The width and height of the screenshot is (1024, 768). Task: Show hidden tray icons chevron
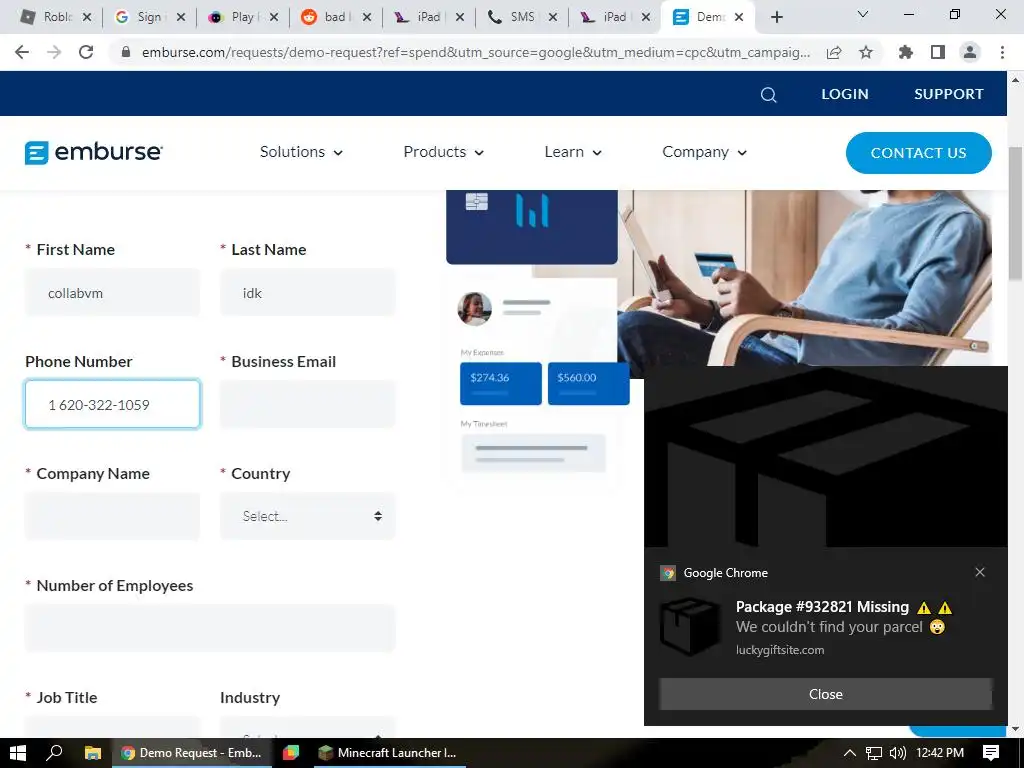tap(850, 753)
